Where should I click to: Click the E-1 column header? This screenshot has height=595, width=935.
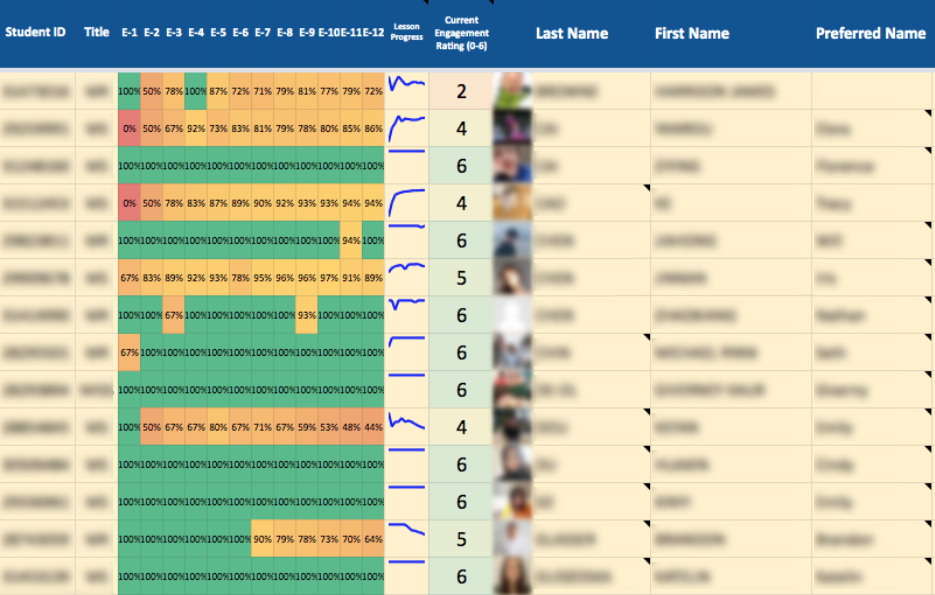pyautogui.click(x=129, y=33)
